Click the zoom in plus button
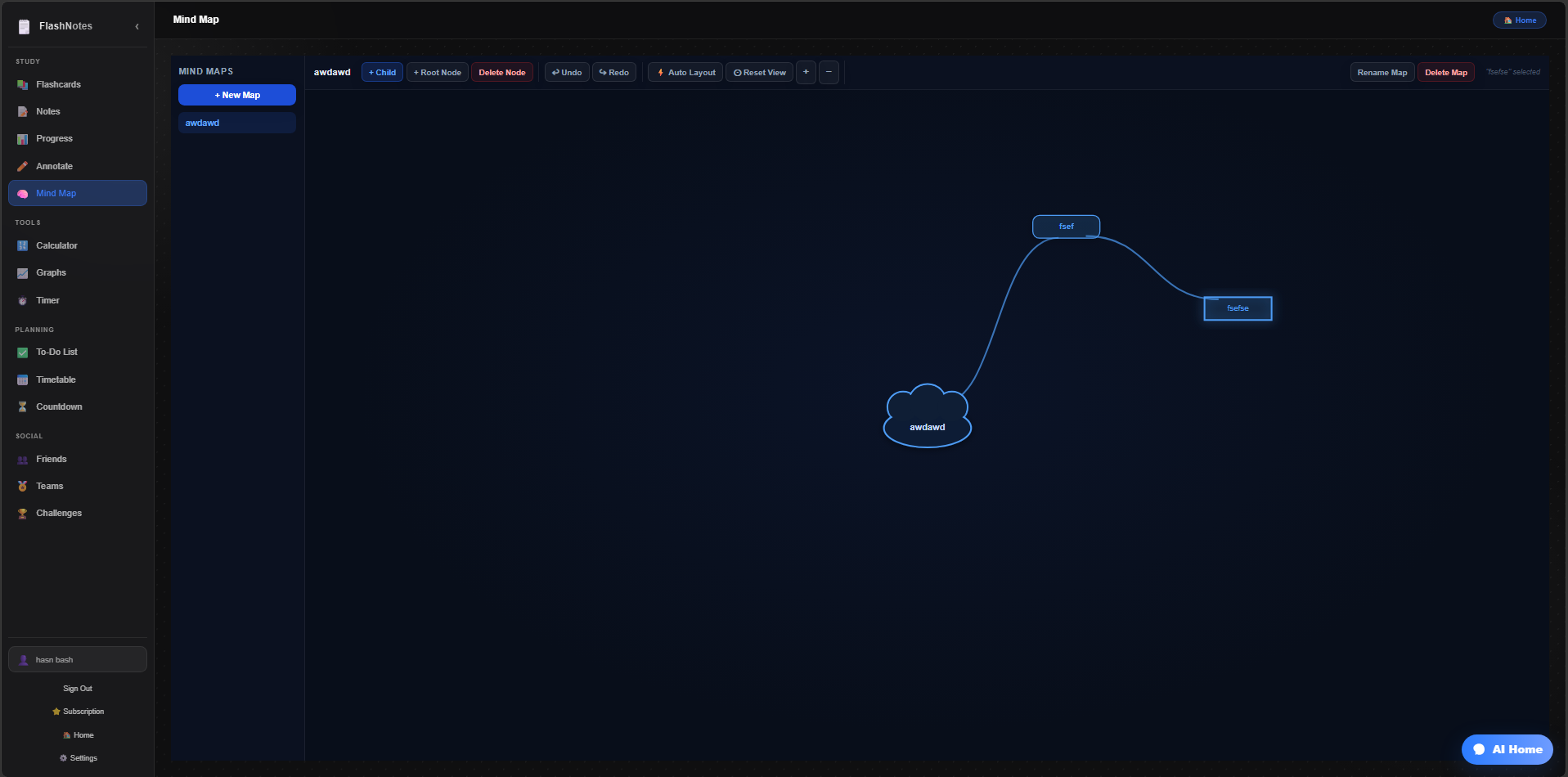This screenshot has width=1568, height=777. 806,72
